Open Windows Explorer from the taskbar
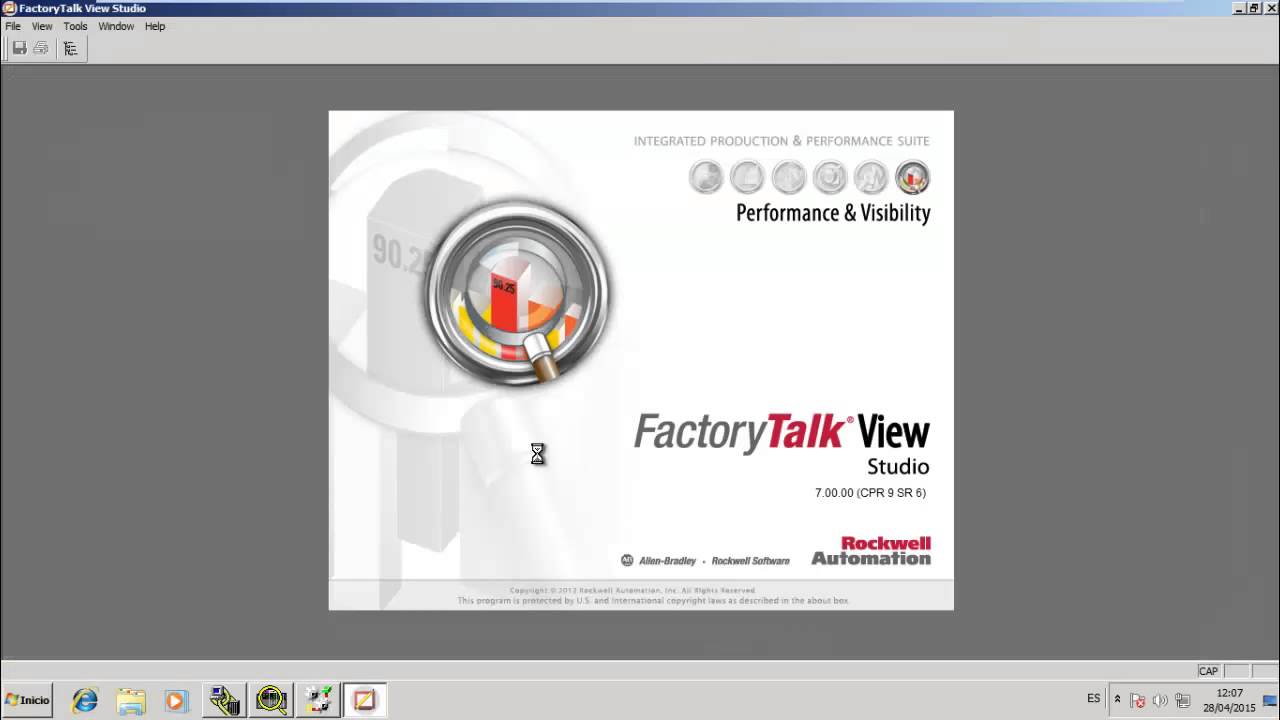 click(x=130, y=699)
